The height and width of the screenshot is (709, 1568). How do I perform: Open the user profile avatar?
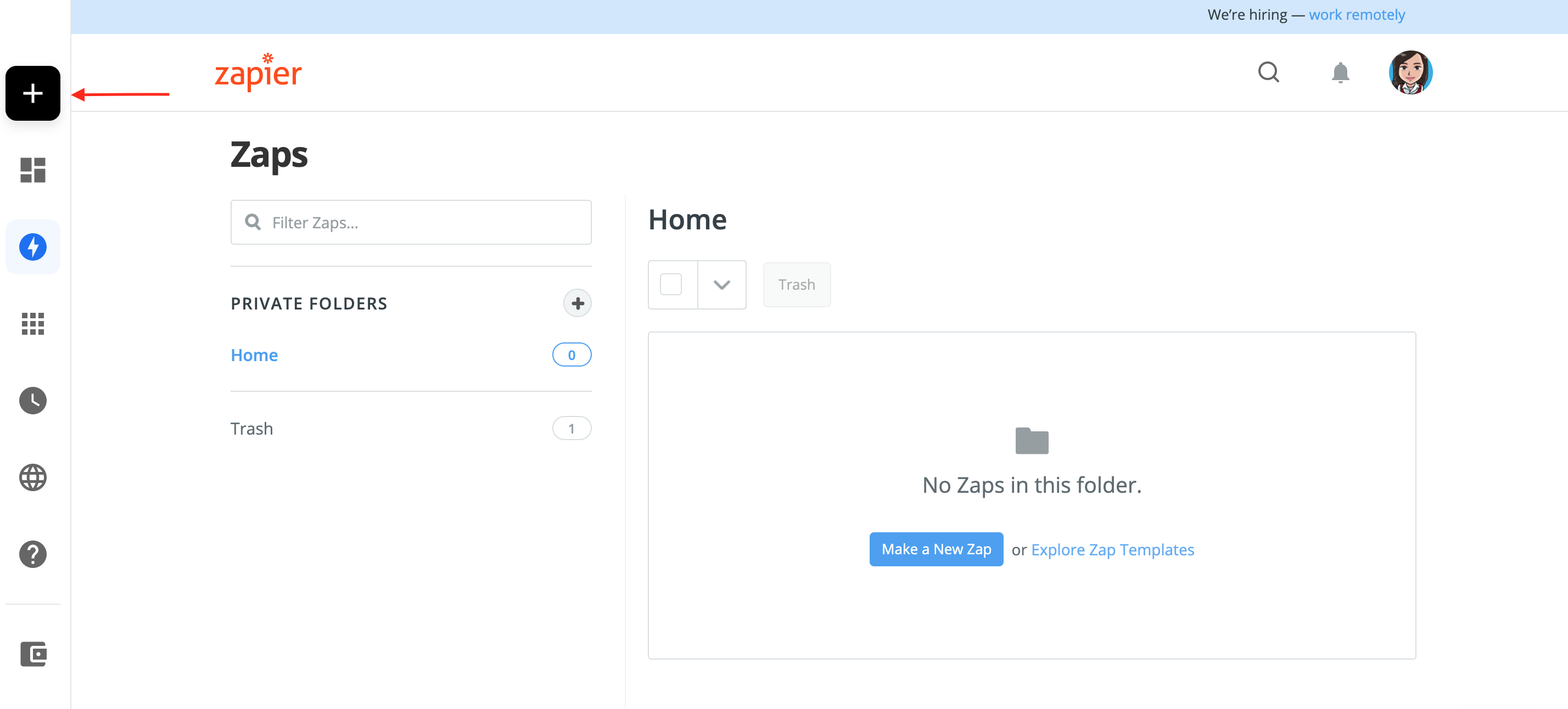(x=1410, y=72)
